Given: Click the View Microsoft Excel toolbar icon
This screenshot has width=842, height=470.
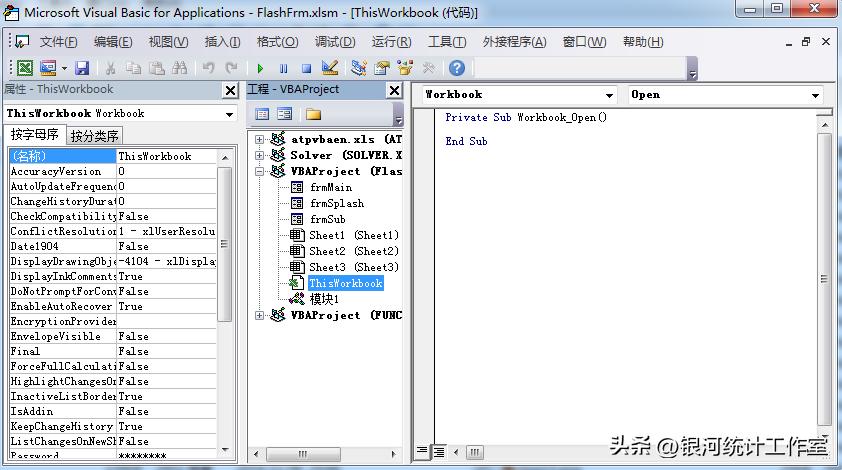Looking at the screenshot, I should (25, 68).
